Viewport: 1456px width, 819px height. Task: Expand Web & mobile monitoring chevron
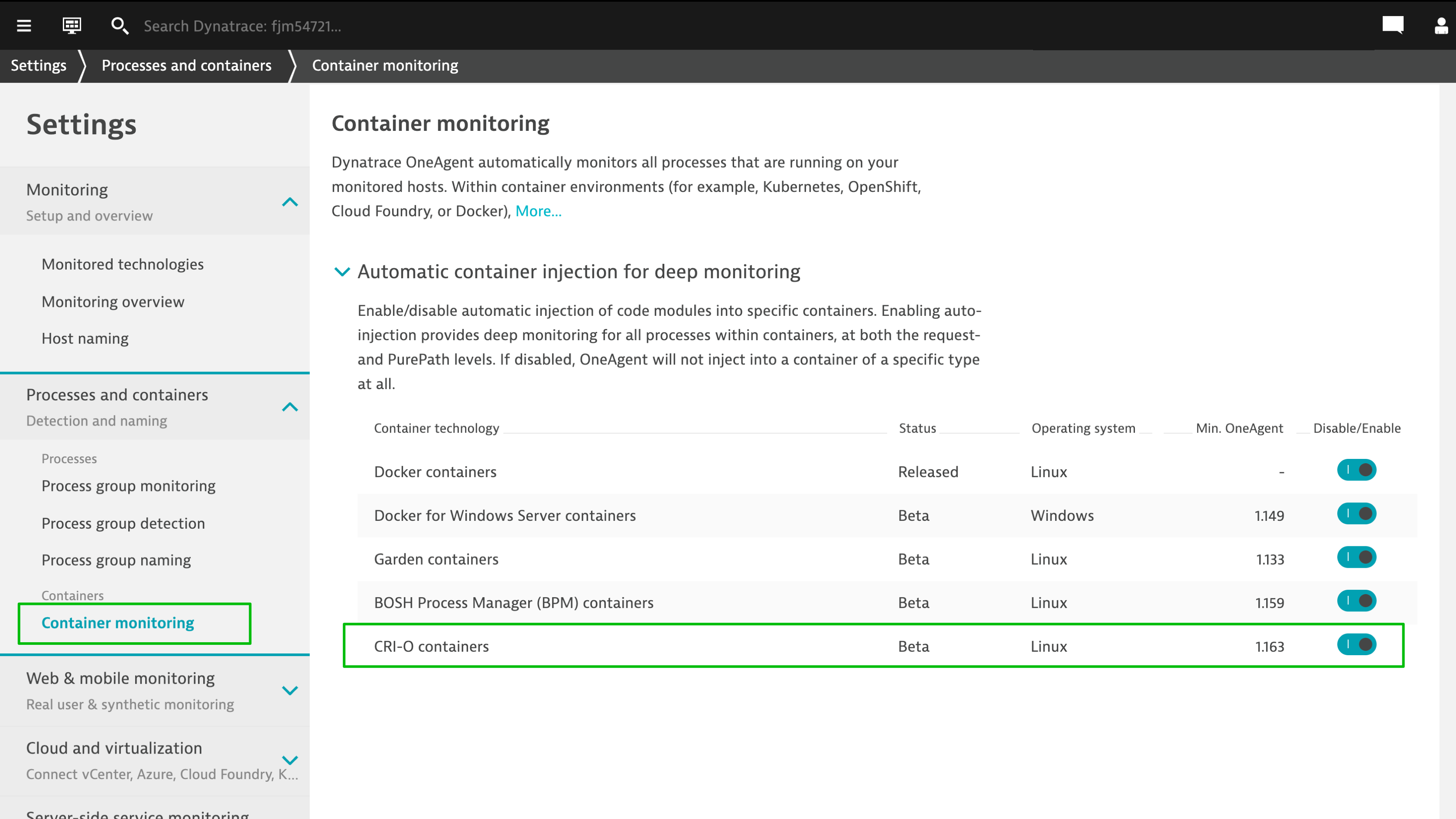point(290,690)
